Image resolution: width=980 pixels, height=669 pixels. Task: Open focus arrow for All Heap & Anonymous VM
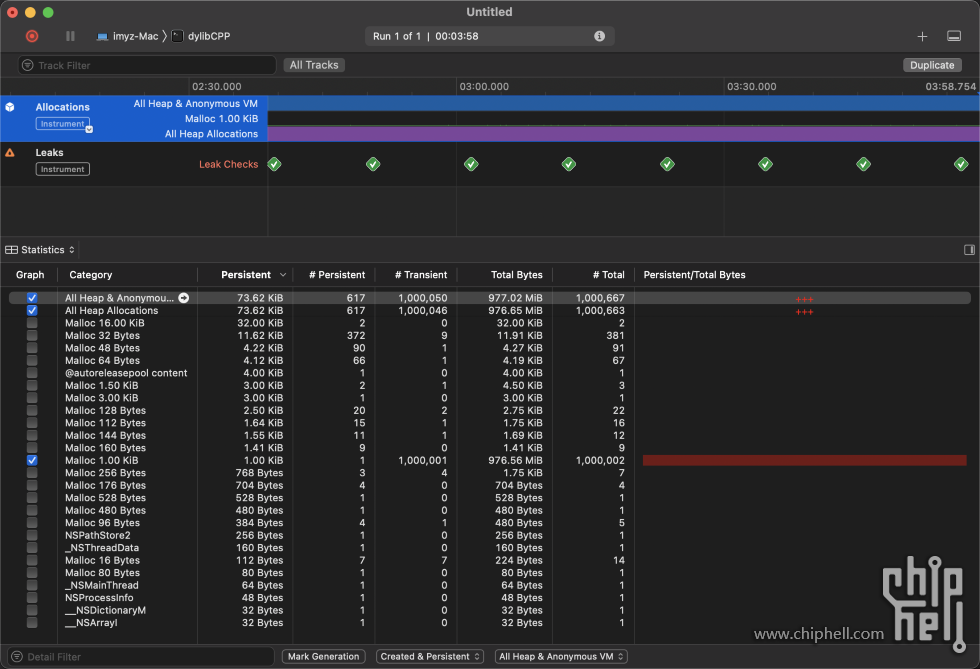point(184,298)
